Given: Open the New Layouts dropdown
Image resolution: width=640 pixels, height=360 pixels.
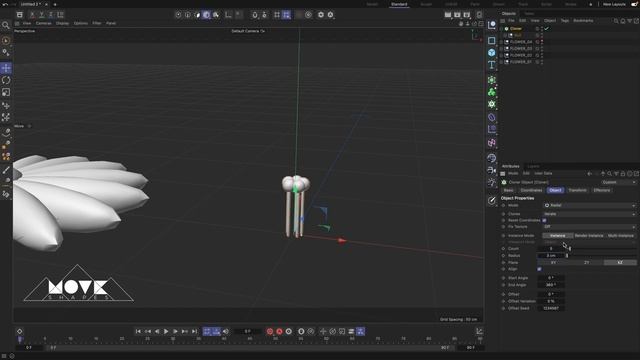Looking at the screenshot, I should pos(614,4).
